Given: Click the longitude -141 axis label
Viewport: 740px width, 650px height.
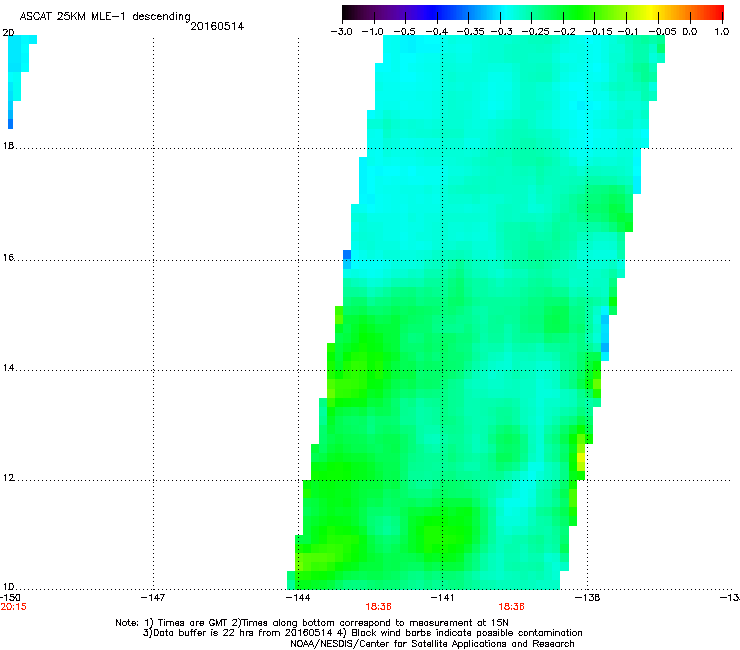Looking at the screenshot, I should pos(442,598).
